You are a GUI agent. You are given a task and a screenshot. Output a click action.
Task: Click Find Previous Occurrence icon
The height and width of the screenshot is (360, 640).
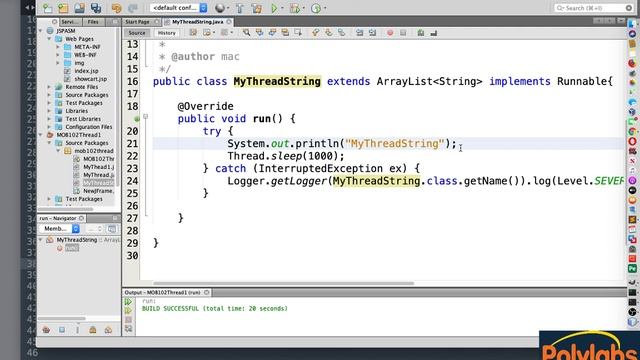[259, 33]
